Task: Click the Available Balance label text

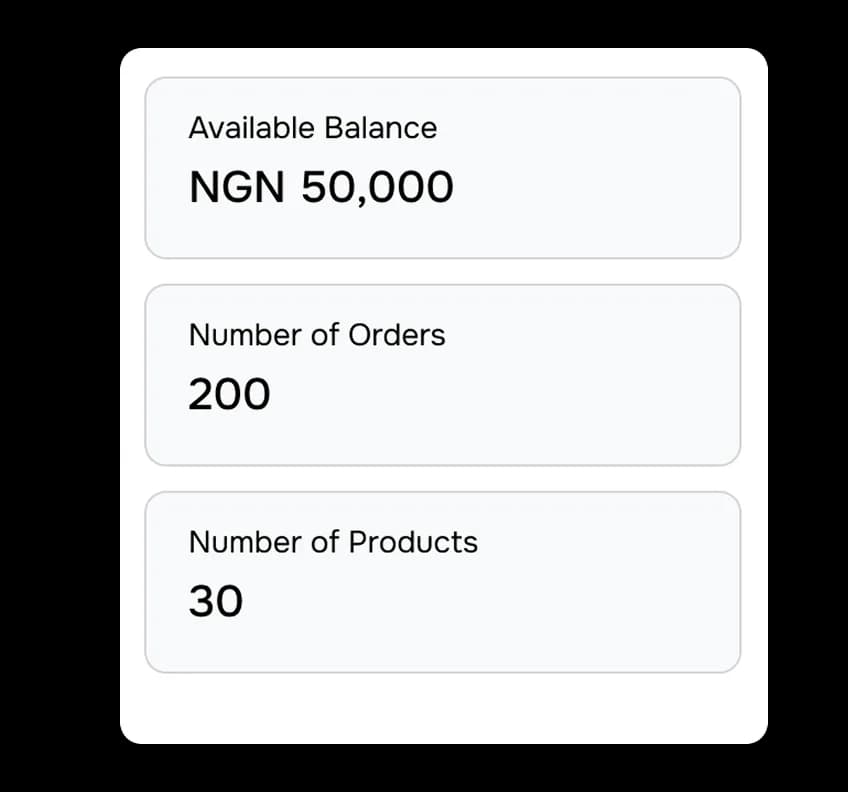Action: (313, 128)
